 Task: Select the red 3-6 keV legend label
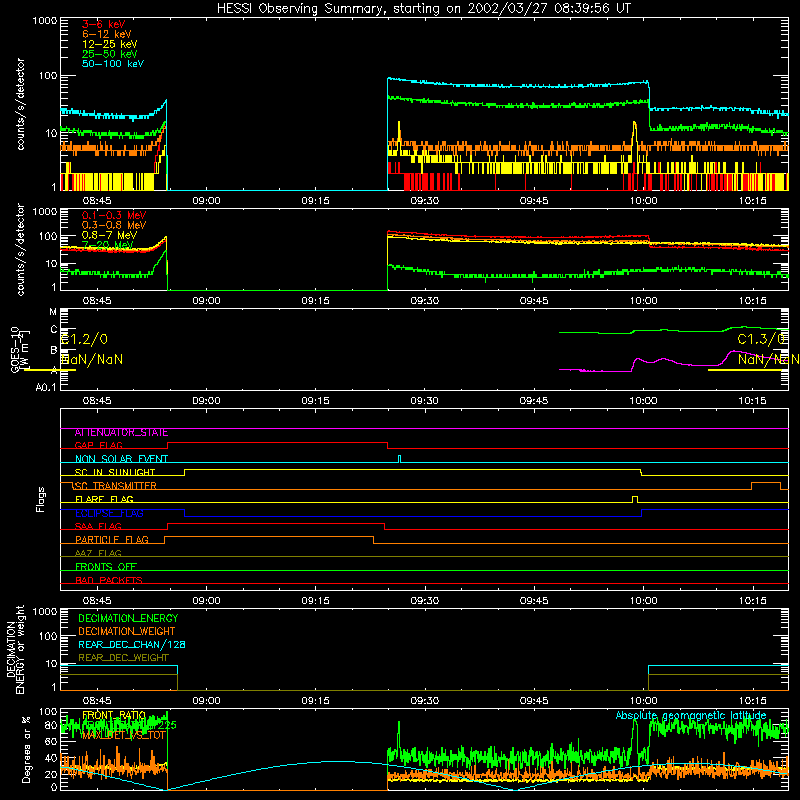tap(104, 24)
